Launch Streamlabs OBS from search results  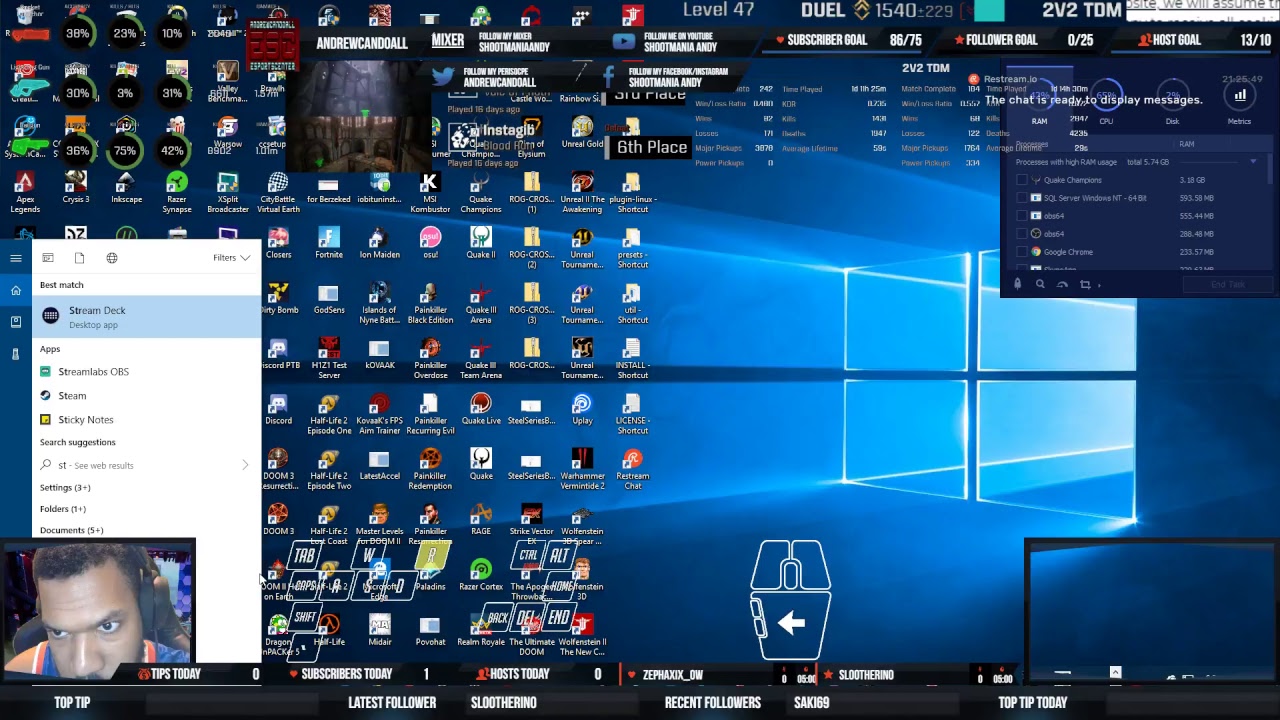pos(147,372)
